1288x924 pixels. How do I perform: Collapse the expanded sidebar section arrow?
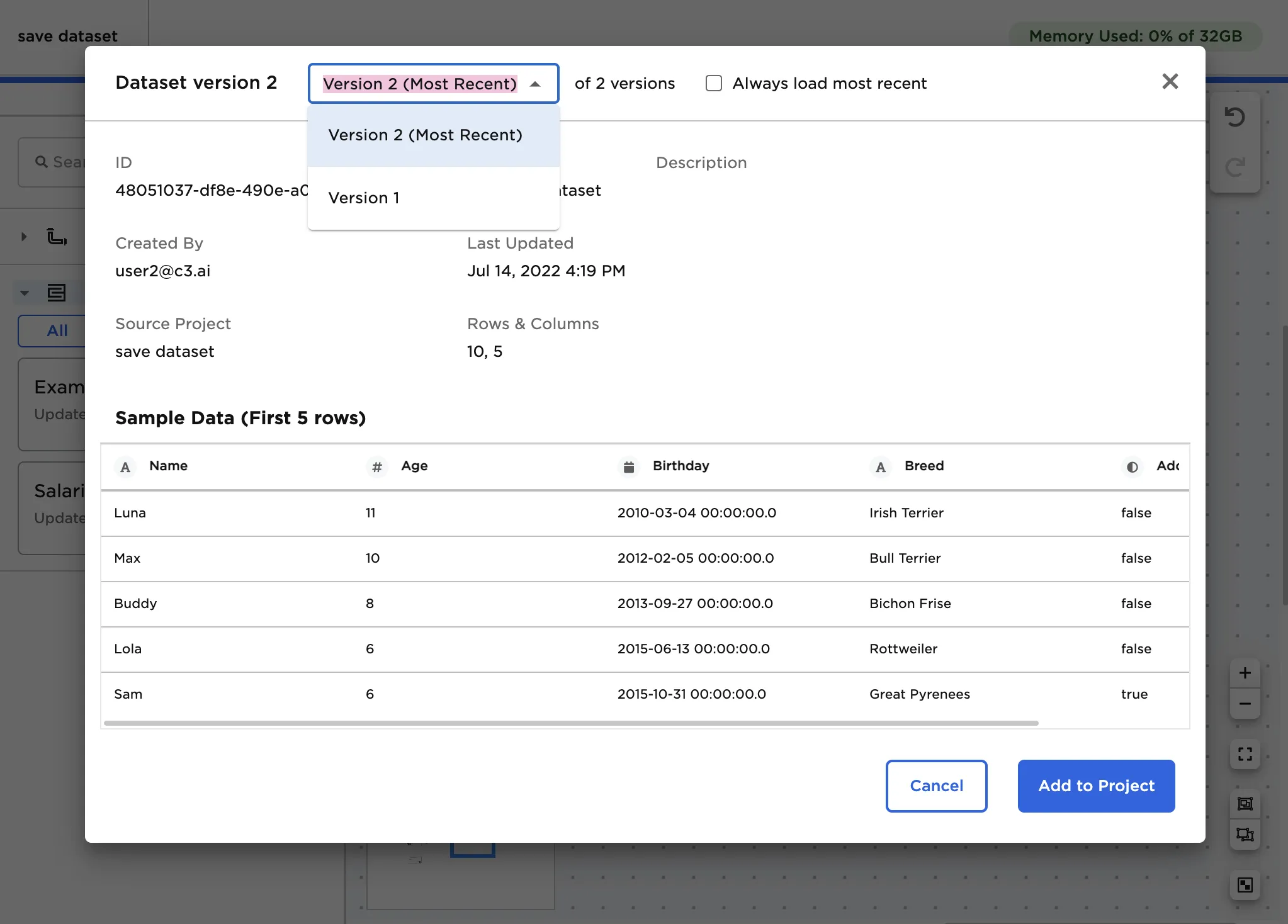(24, 293)
